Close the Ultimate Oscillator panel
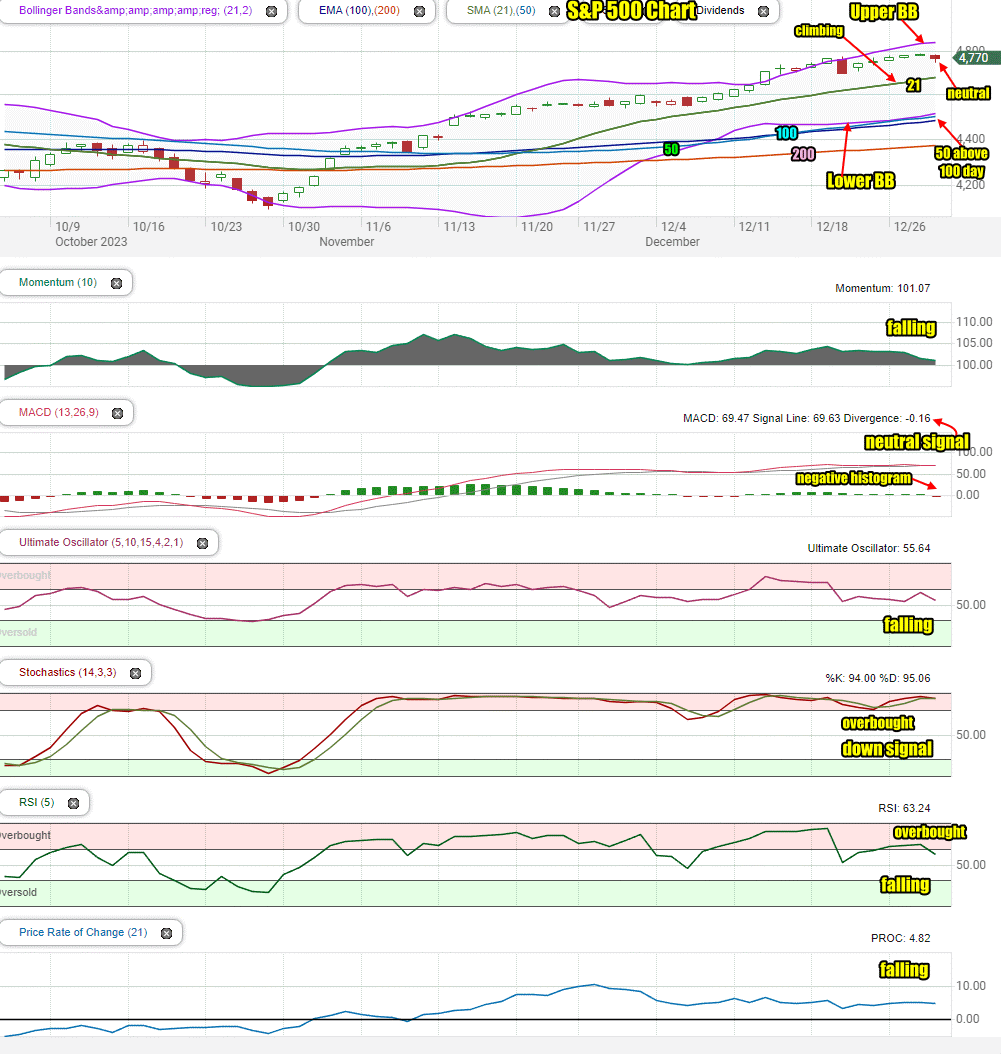The image size is (1001, 1054). (202, 543)
